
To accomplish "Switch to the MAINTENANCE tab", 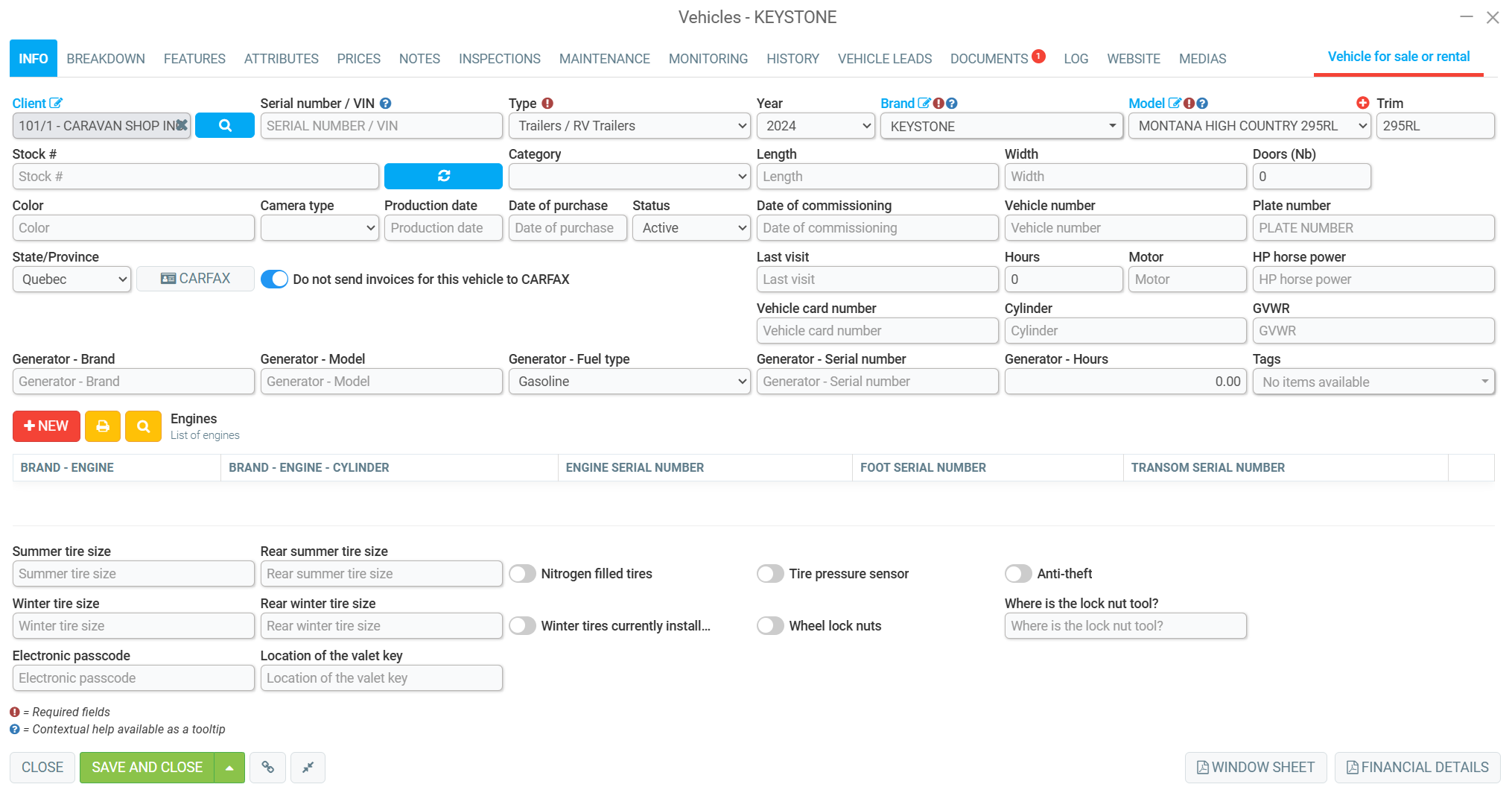I will click(x=605, y=59).
